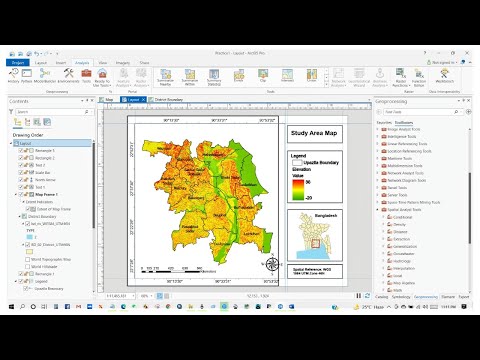Click the blue TYPE symbol swatch
This screenshot has height=360, width=480.
click(29, 237)
